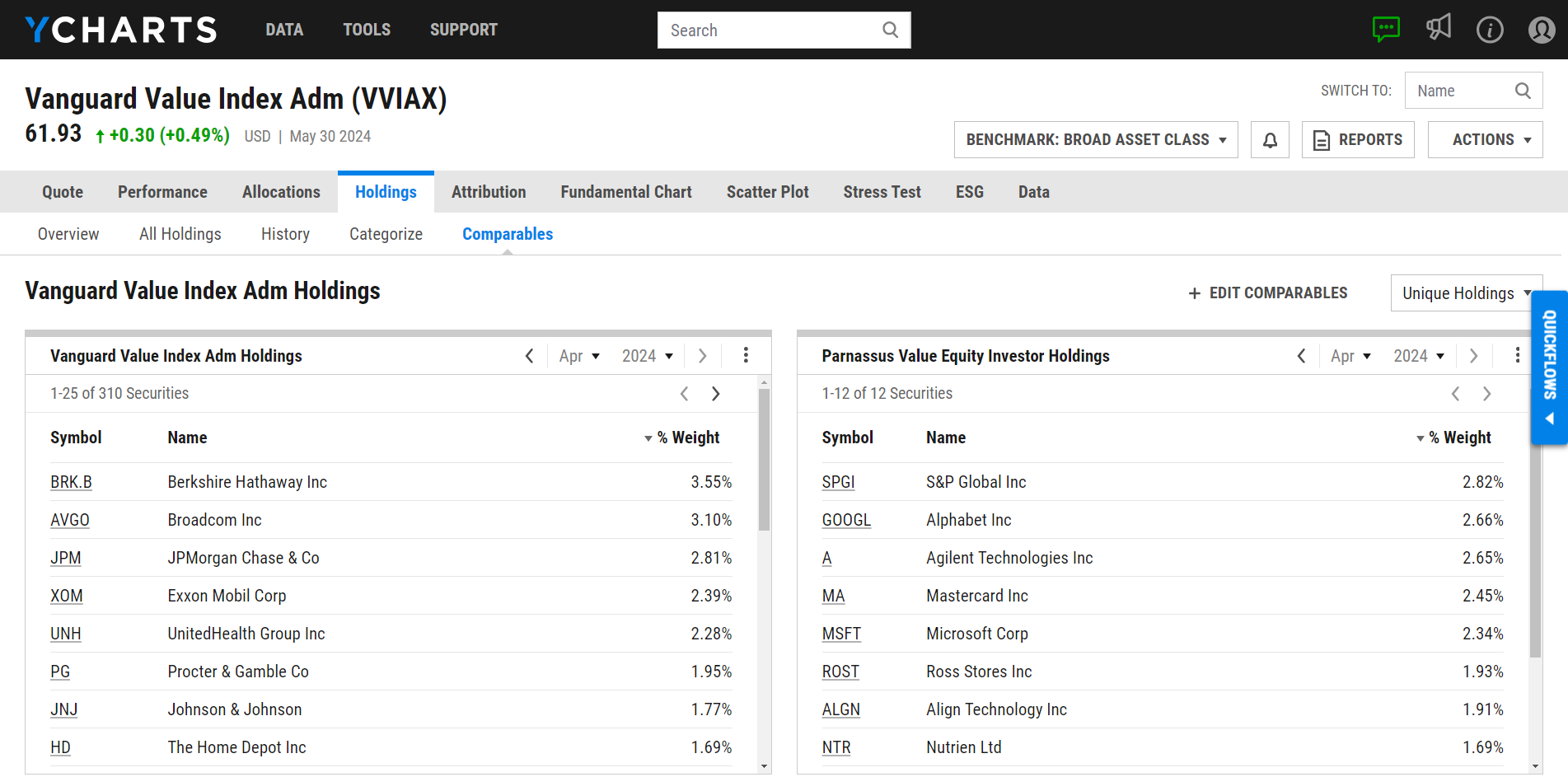Collapse the QUICKFLOWS side panel
The image size is (1568, 777).
[x=1549, y=419]
